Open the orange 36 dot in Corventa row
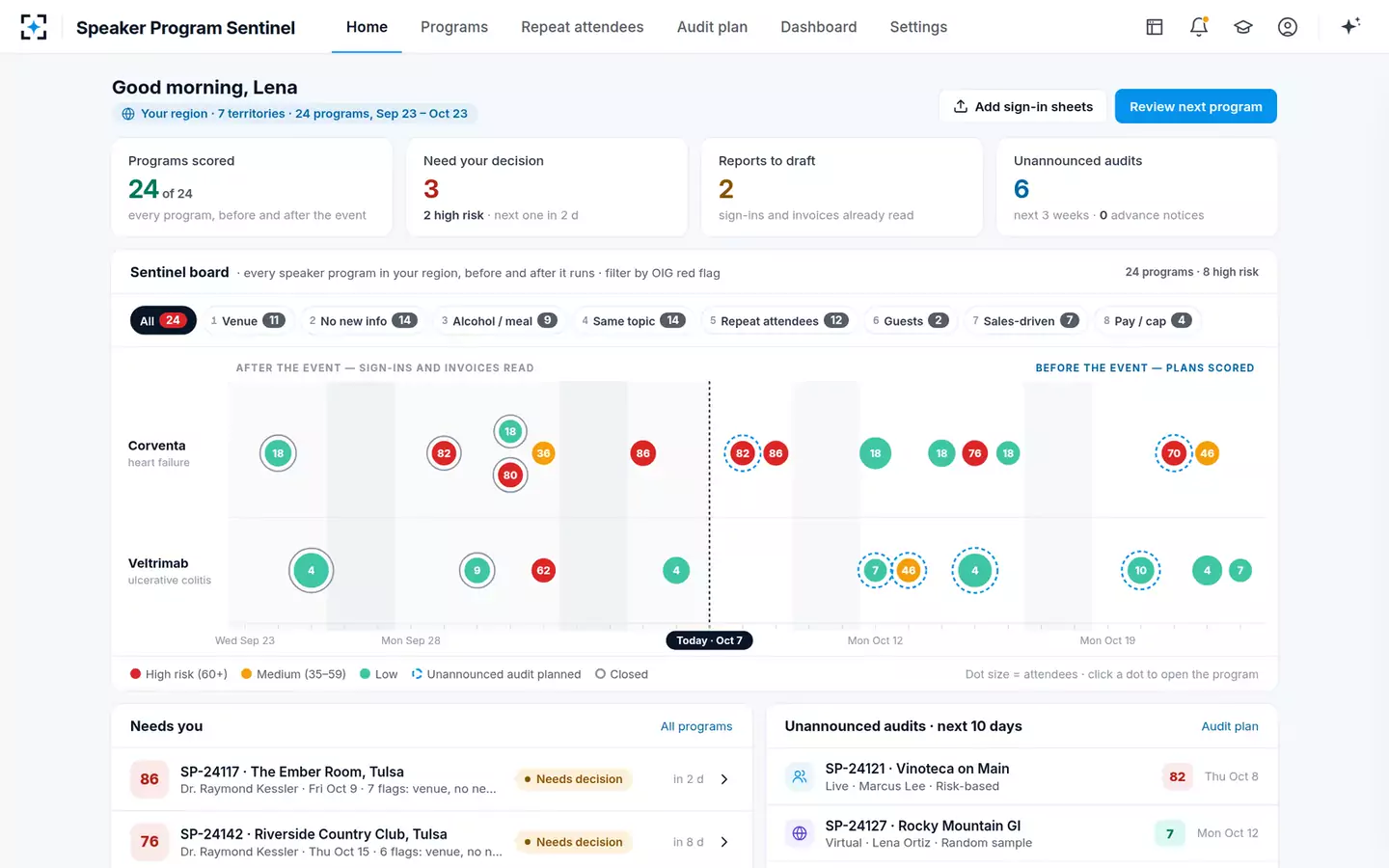Viewport: 1389px width, 868px height. click(x=544, y=453)
